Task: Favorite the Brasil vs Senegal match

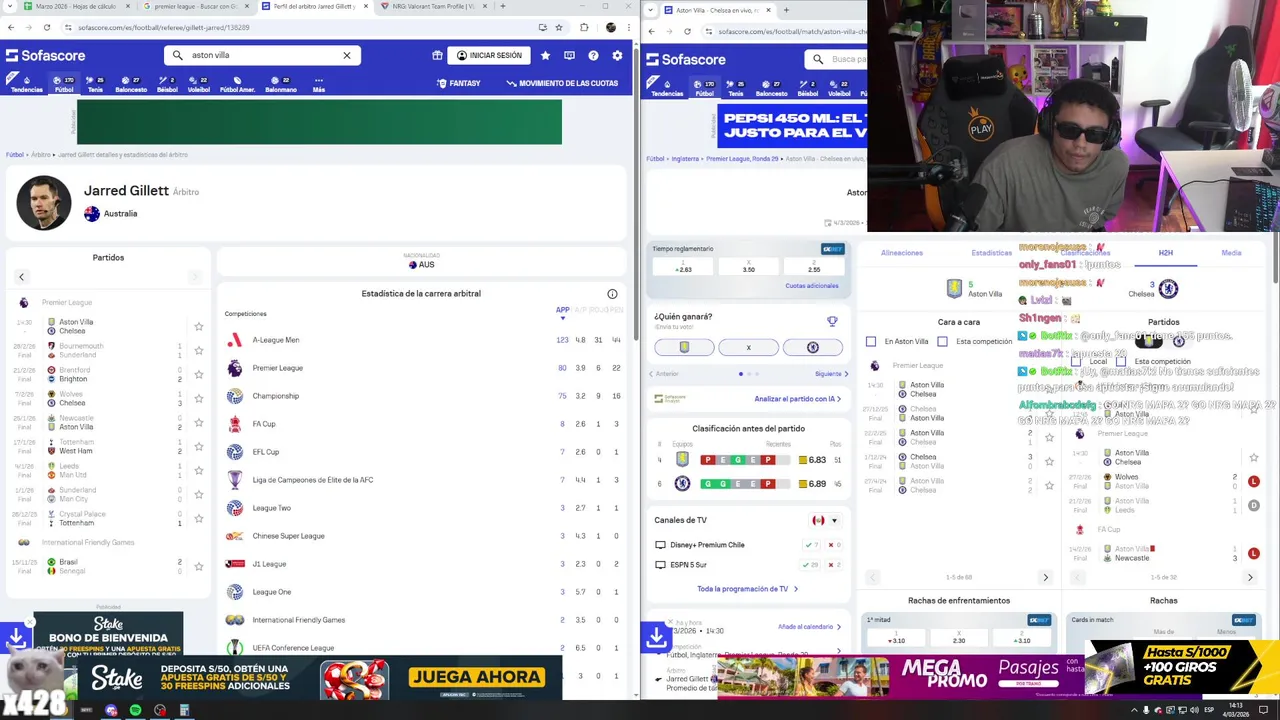Action: point(199,566)
